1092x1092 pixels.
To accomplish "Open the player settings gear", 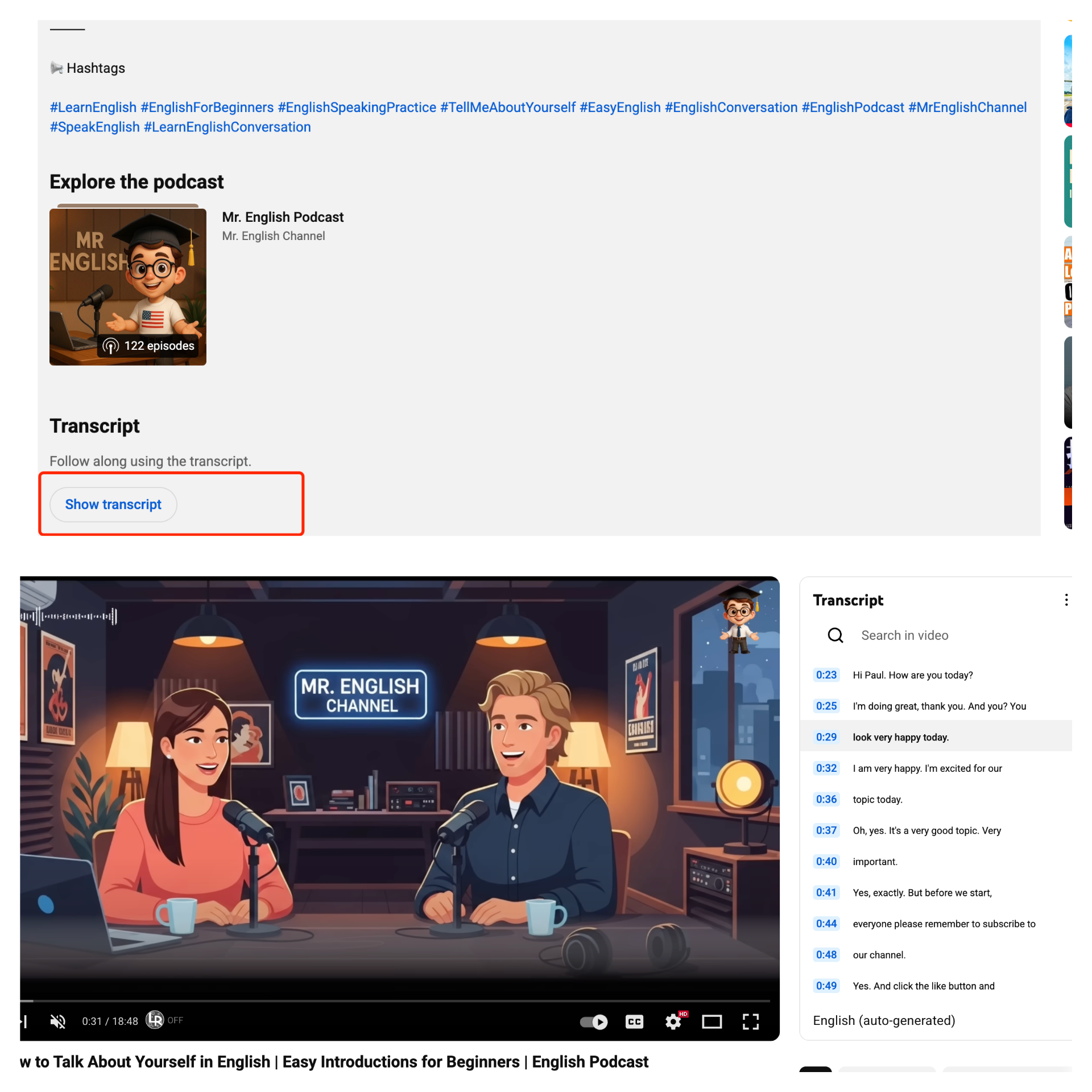I will (673, 1022).
